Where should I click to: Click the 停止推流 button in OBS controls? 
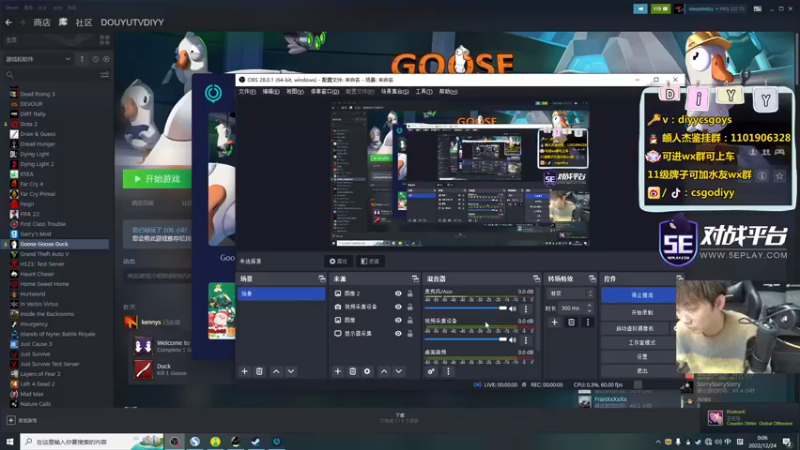(642, 295)
